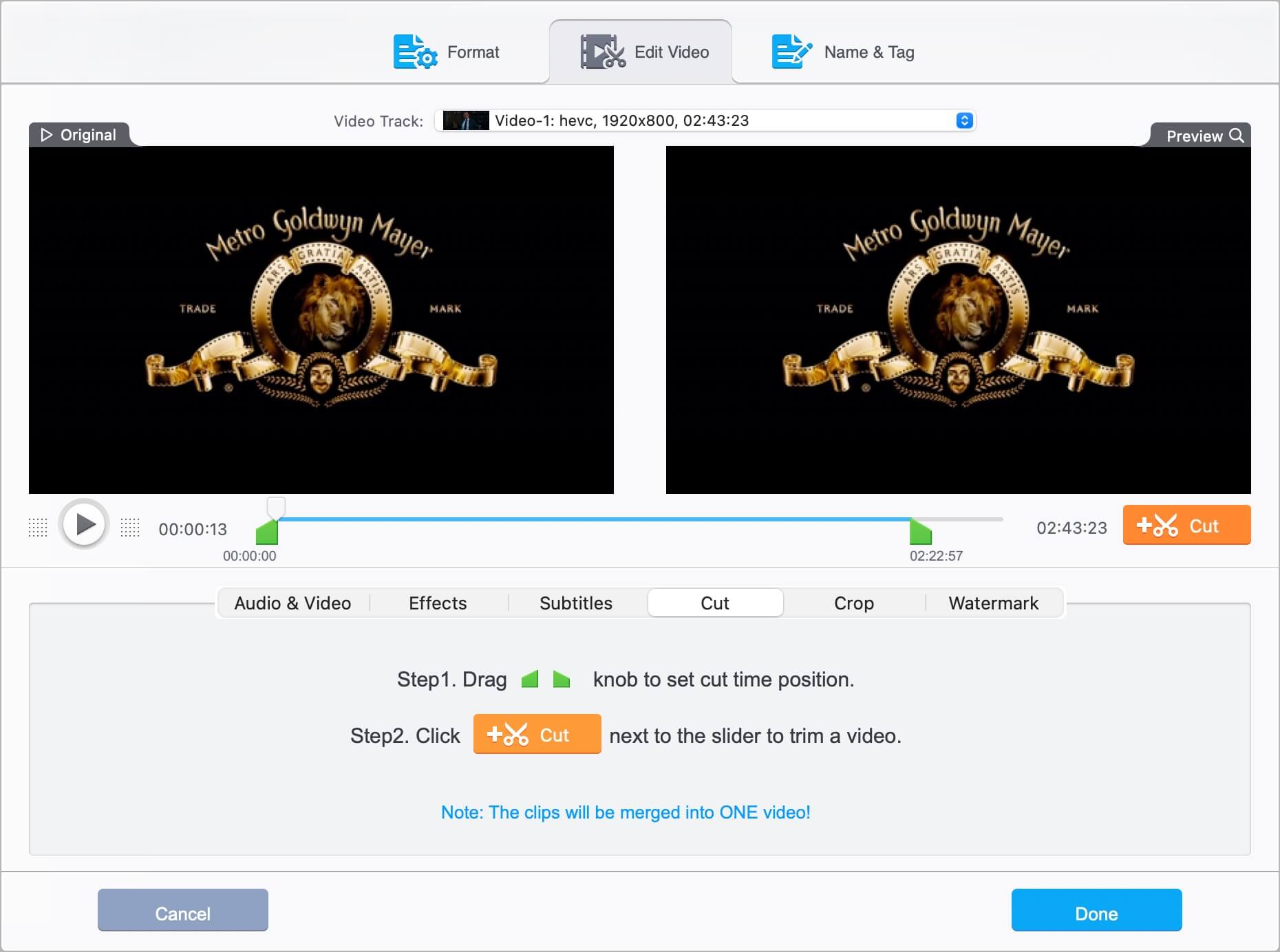Click the Original label
The width and height of the screenshot is (1280, 952).
pos(88,135)
